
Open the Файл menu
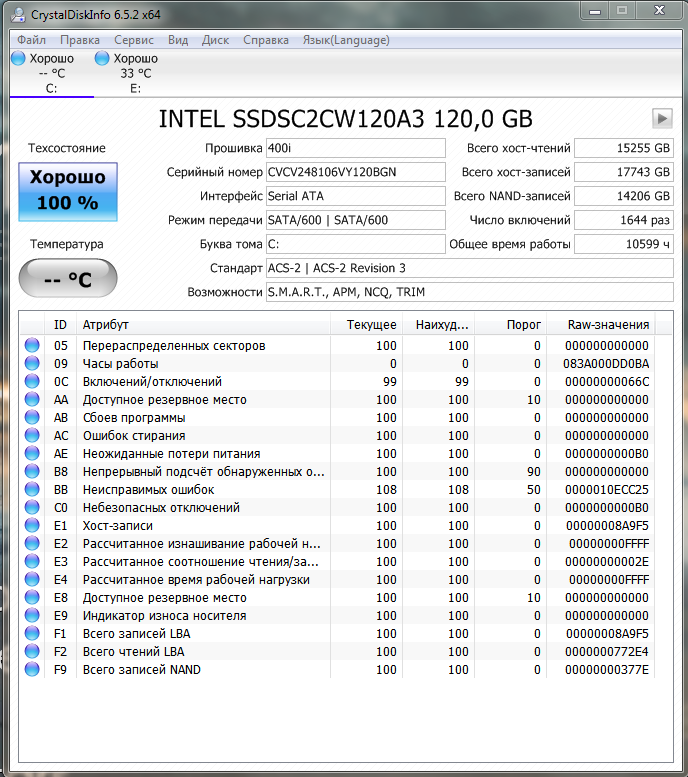31,40
